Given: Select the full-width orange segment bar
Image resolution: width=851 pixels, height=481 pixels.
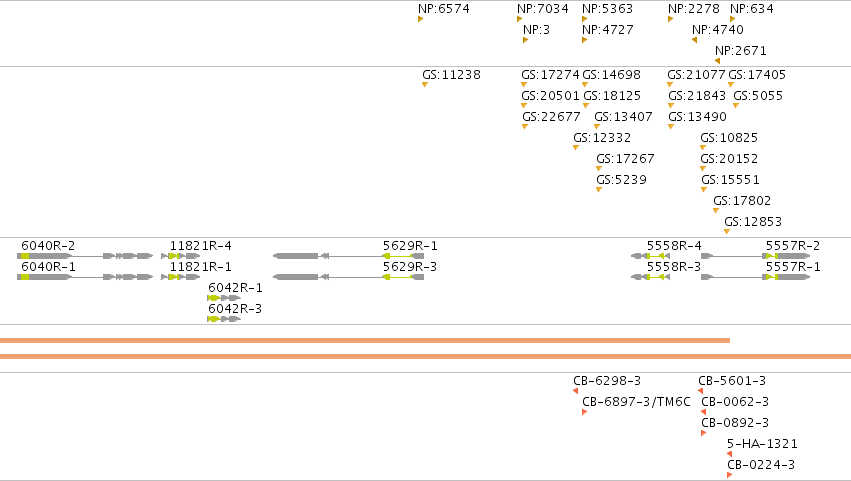Looking at the screenshot, I should tap(426, 357).
